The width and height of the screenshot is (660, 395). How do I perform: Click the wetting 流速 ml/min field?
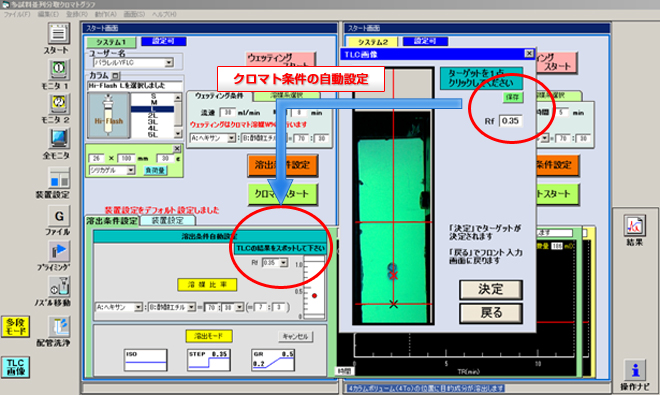(x=228, y=112)
